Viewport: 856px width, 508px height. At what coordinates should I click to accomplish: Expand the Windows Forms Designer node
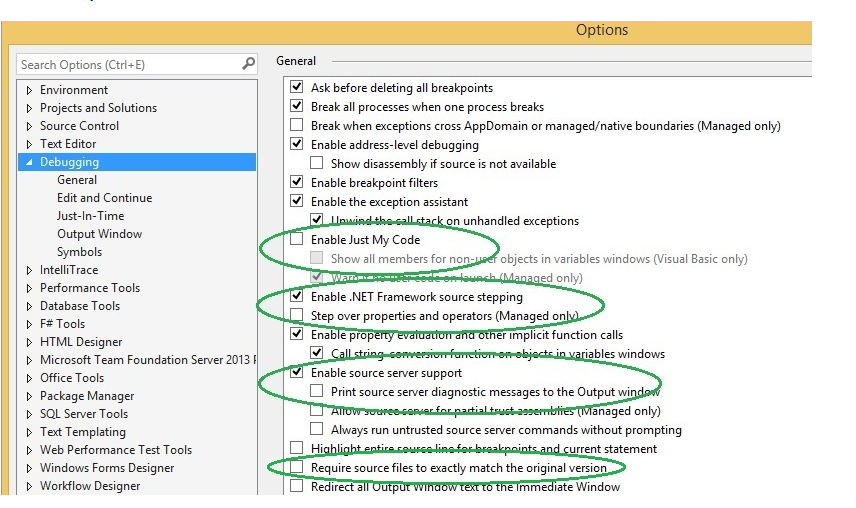(29, 468)
